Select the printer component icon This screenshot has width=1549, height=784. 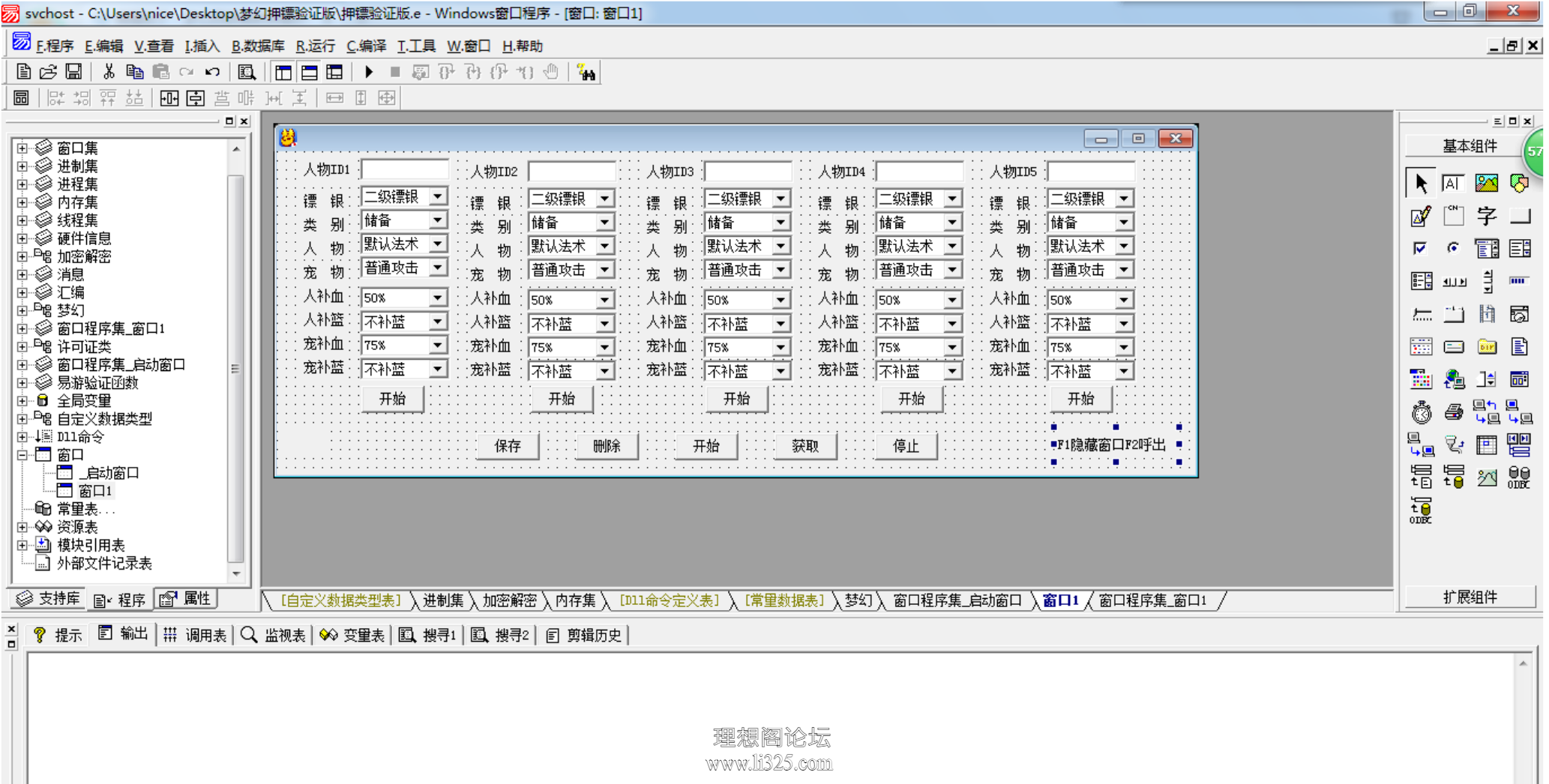[1453, 411]
